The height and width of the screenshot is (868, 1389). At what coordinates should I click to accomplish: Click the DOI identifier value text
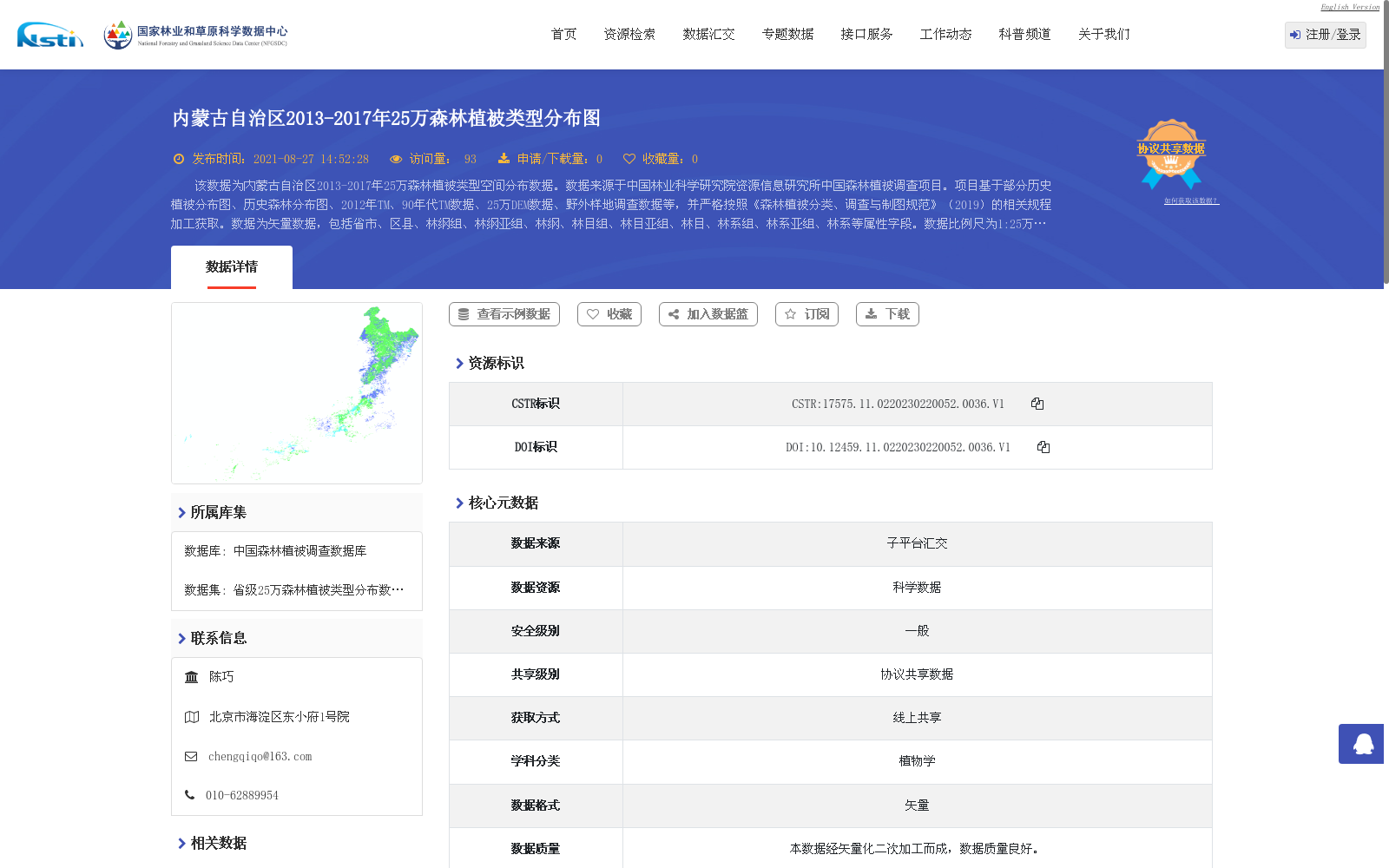click(898, 447)
